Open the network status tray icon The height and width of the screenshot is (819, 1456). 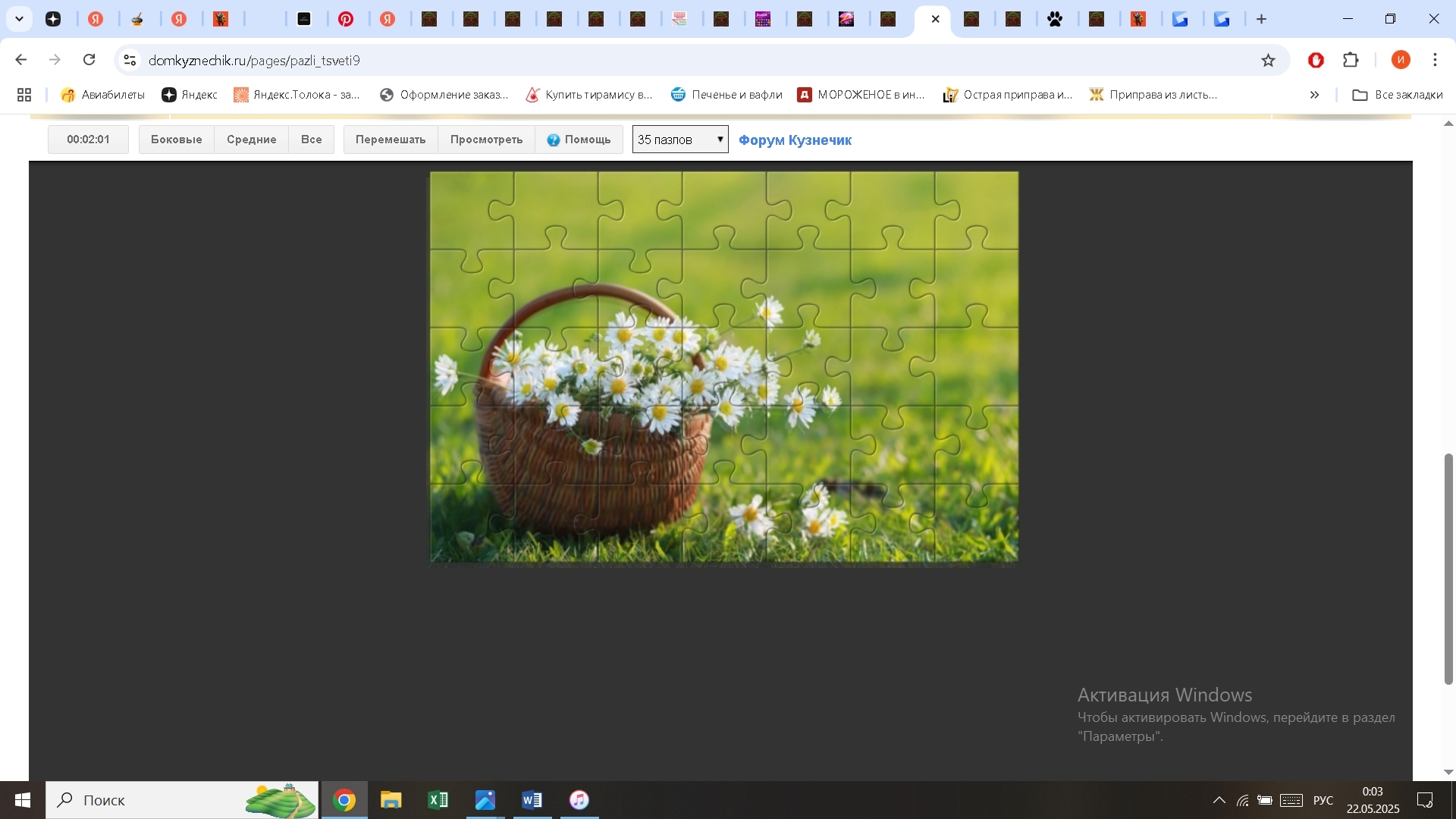(x=1242, y=800)
